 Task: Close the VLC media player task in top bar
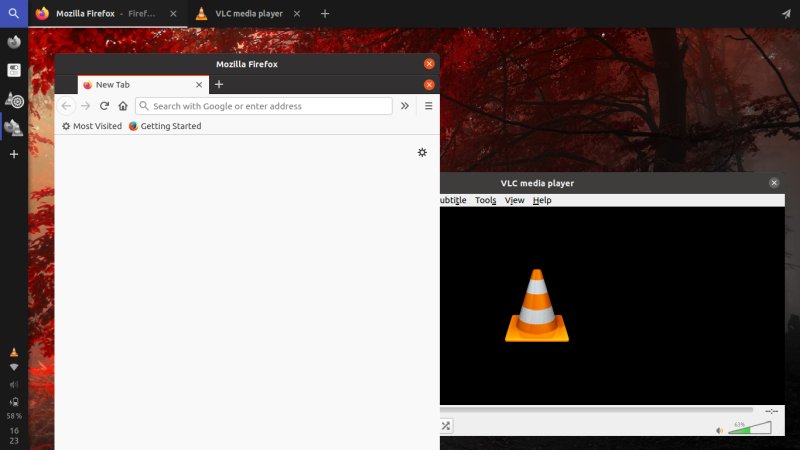point(297,14)
